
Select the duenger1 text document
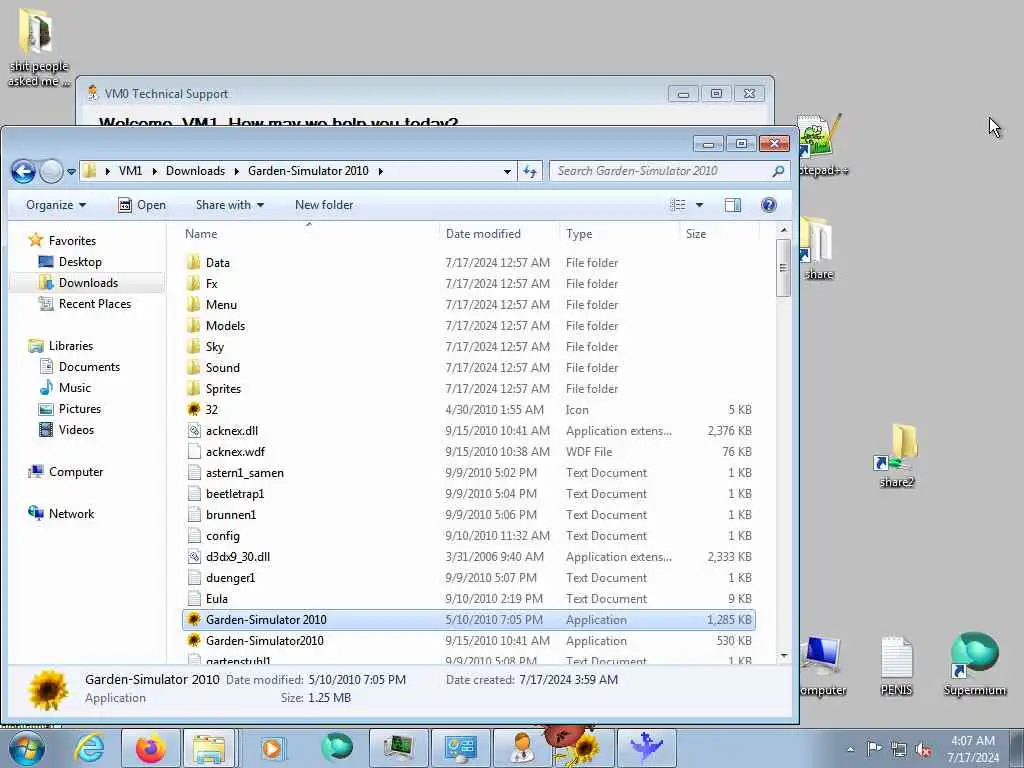[230, 578]
